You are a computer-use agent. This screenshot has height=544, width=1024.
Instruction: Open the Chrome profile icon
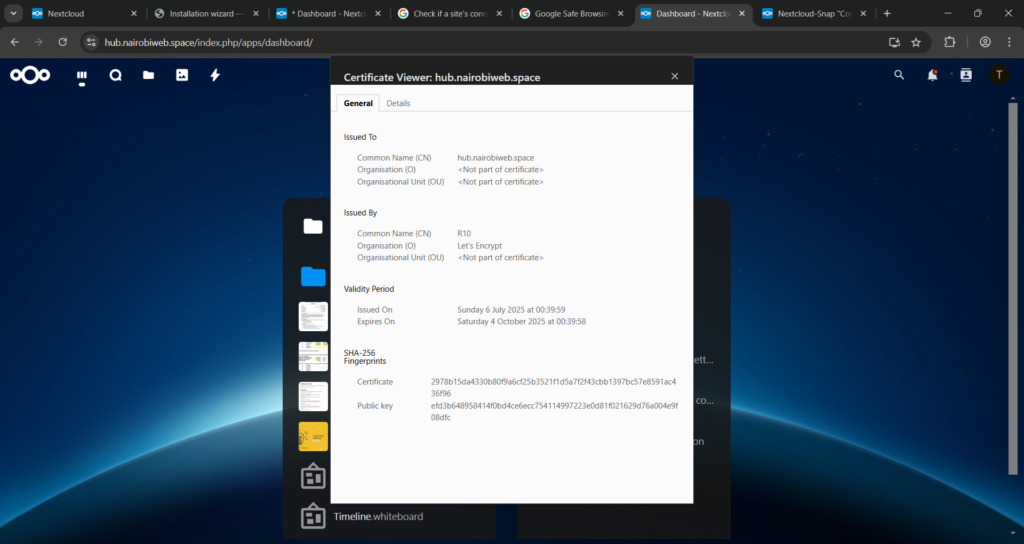point(985,42)
